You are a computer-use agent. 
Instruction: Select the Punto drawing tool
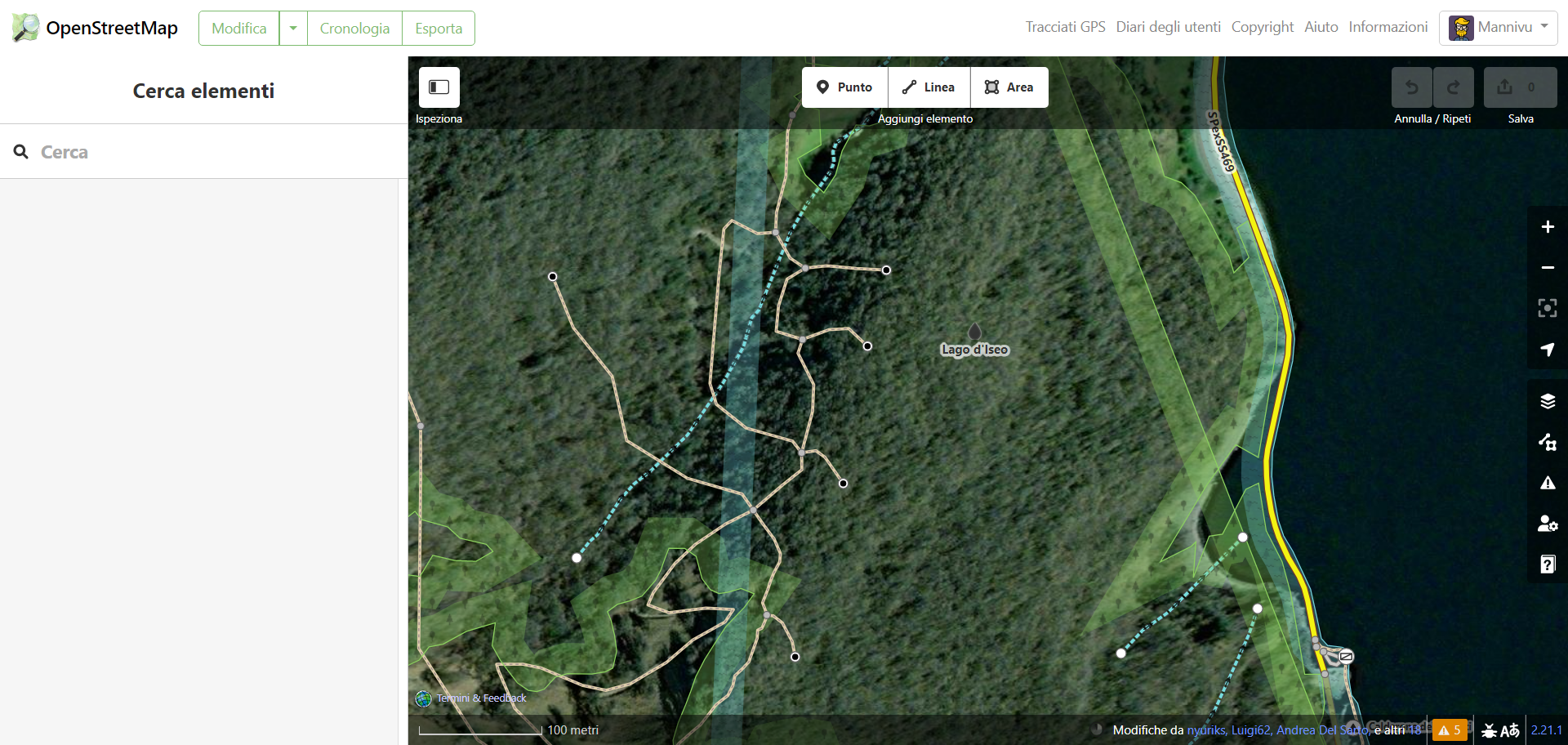click(x=844, y=87)
